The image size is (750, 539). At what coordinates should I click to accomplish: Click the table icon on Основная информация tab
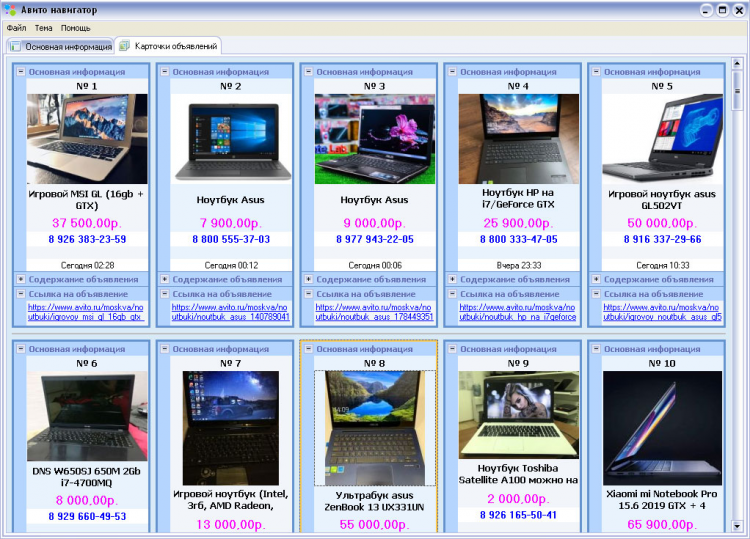(x=15, y=46)
